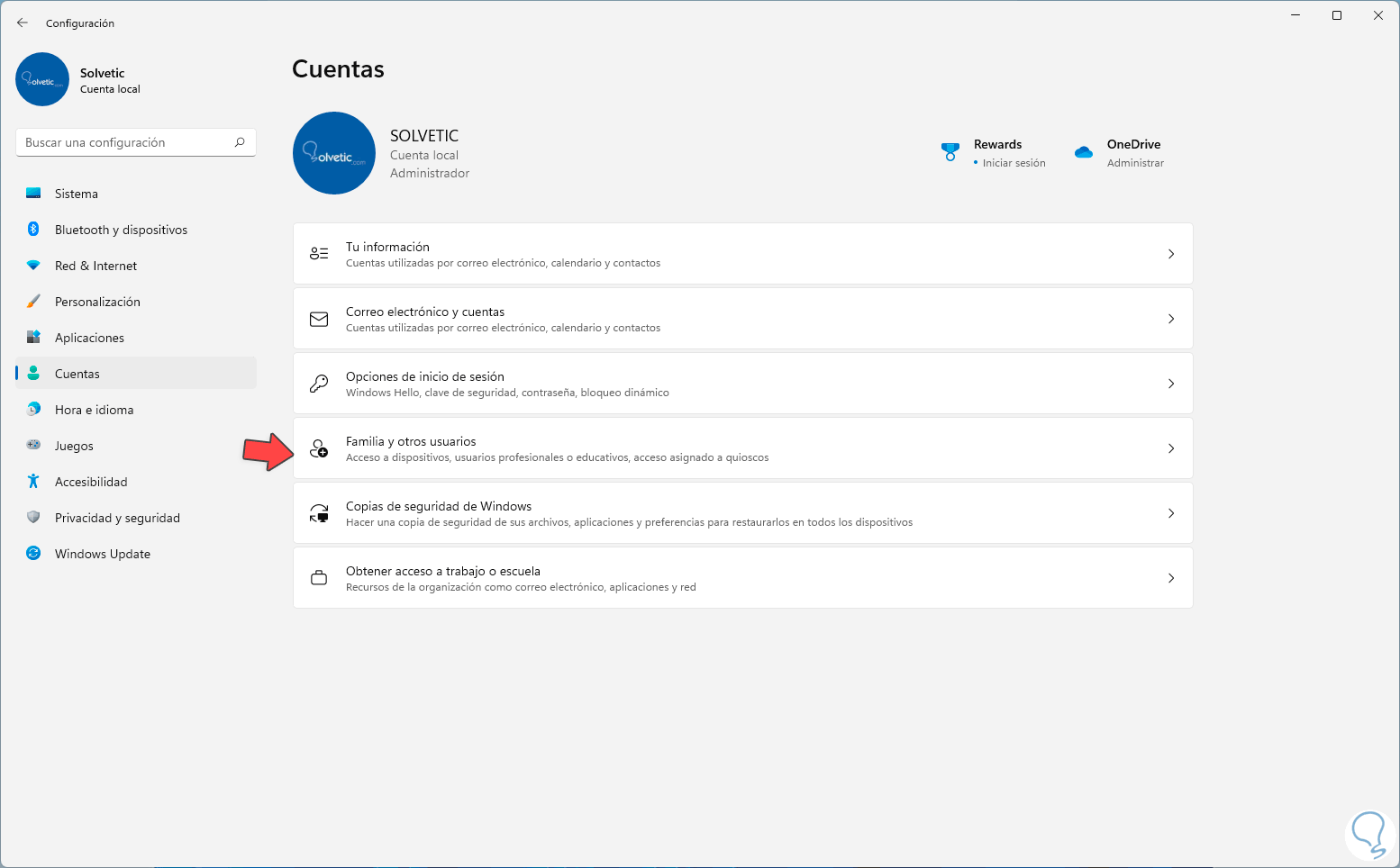The height and width of the screenshot is (868, 1400).
Task: Go back using the back arrow
Action: (x=23, y=23)
